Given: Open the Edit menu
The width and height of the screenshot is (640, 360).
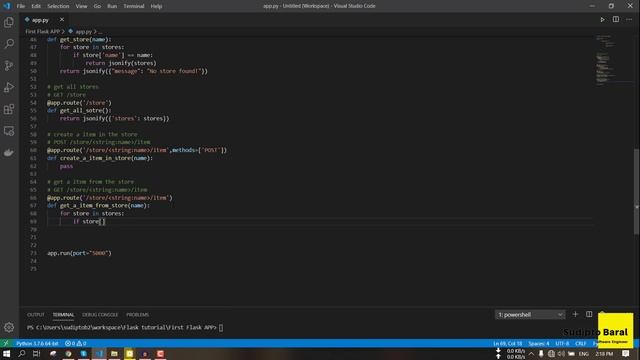Looking at the screenshot, I should [x=36, y=6].
